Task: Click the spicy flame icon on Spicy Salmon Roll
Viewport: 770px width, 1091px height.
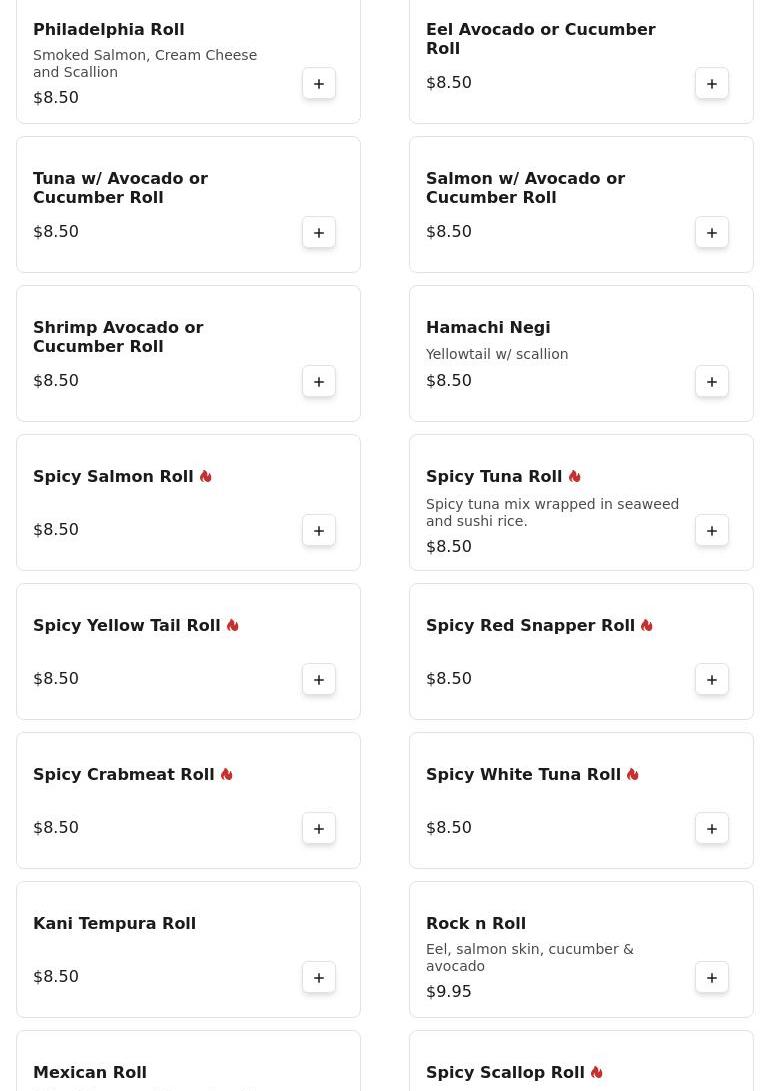Action: click(206, 477)
